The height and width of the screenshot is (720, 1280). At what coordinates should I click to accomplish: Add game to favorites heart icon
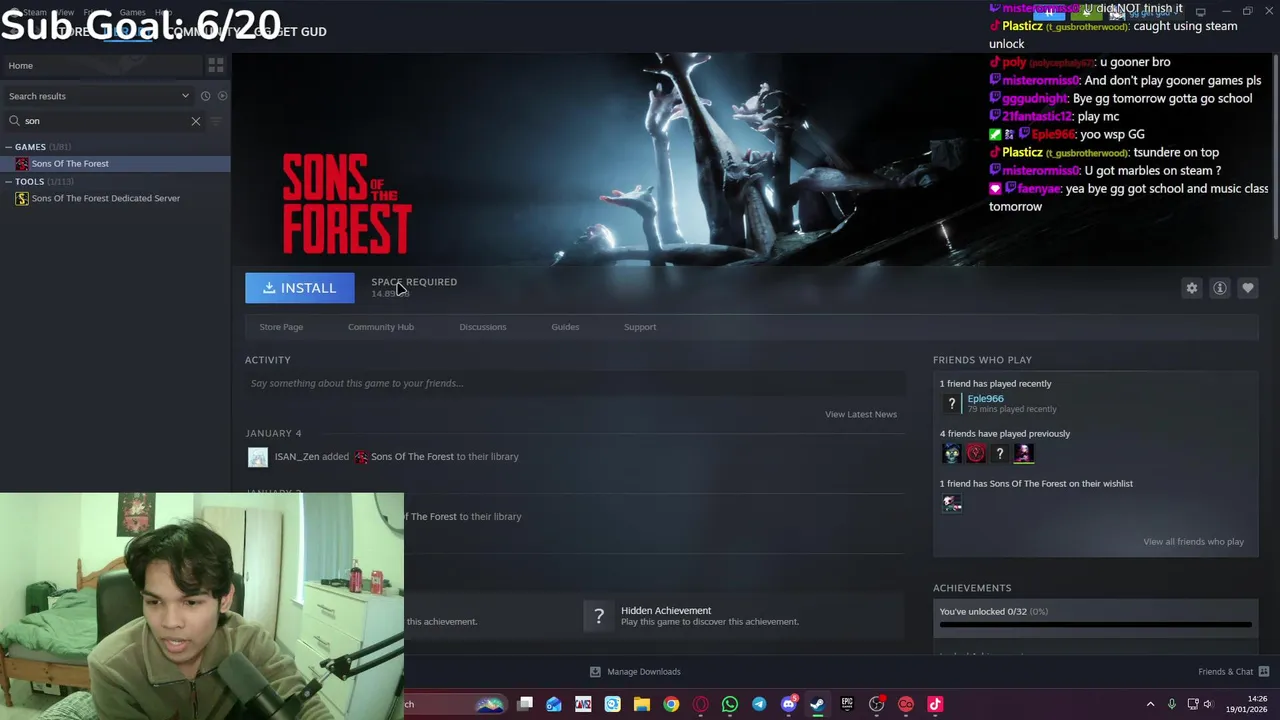1248,288
